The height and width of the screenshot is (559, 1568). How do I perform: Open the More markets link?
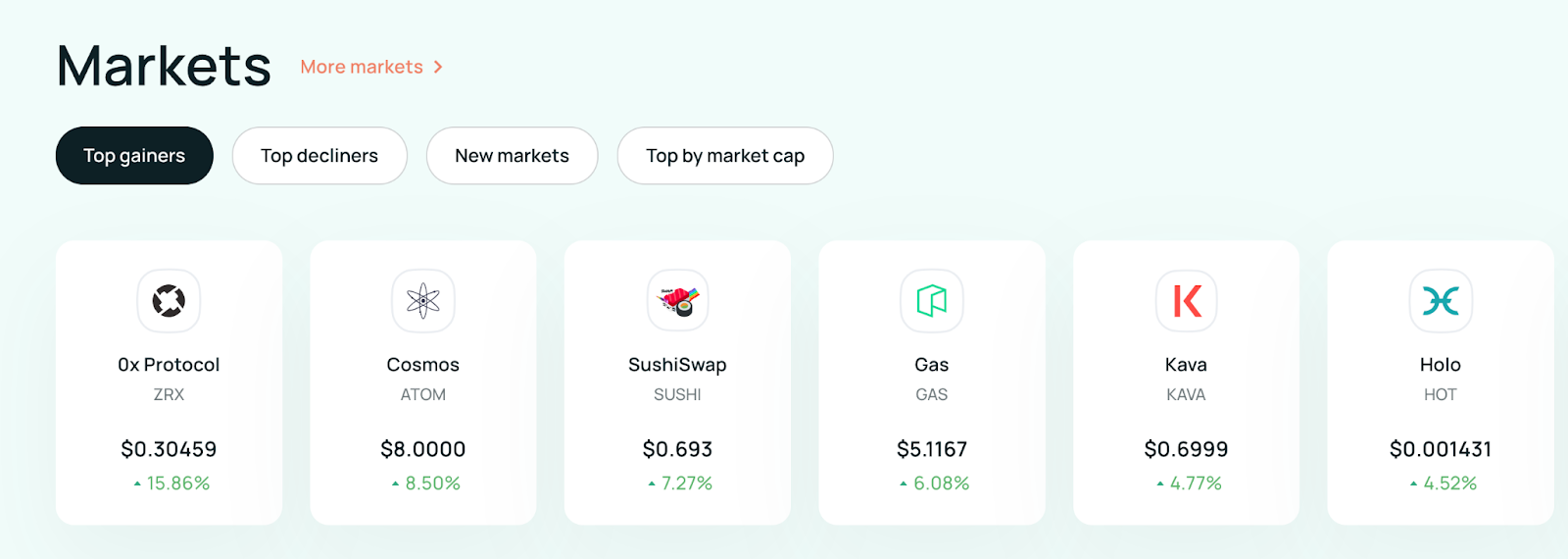point(362,67)
